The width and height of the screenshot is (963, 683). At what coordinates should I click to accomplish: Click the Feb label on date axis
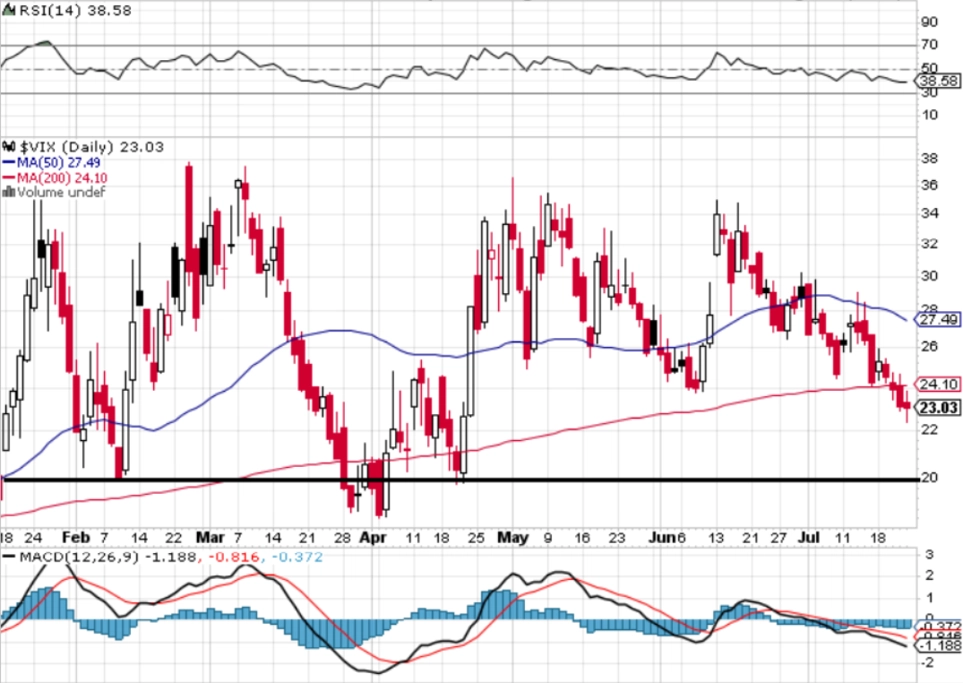point(76,537)
